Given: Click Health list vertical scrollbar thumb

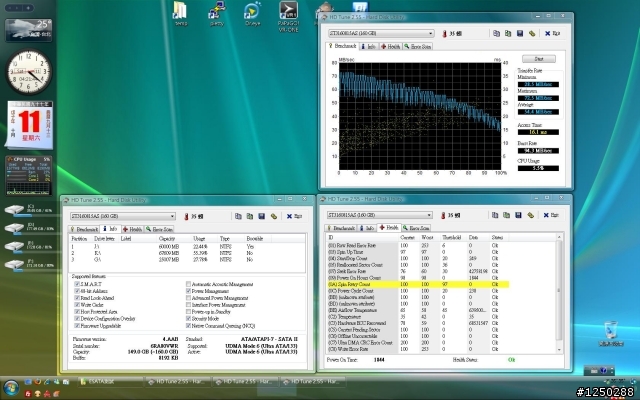Looking at the screenshot, I should click(x=559, y=290).
